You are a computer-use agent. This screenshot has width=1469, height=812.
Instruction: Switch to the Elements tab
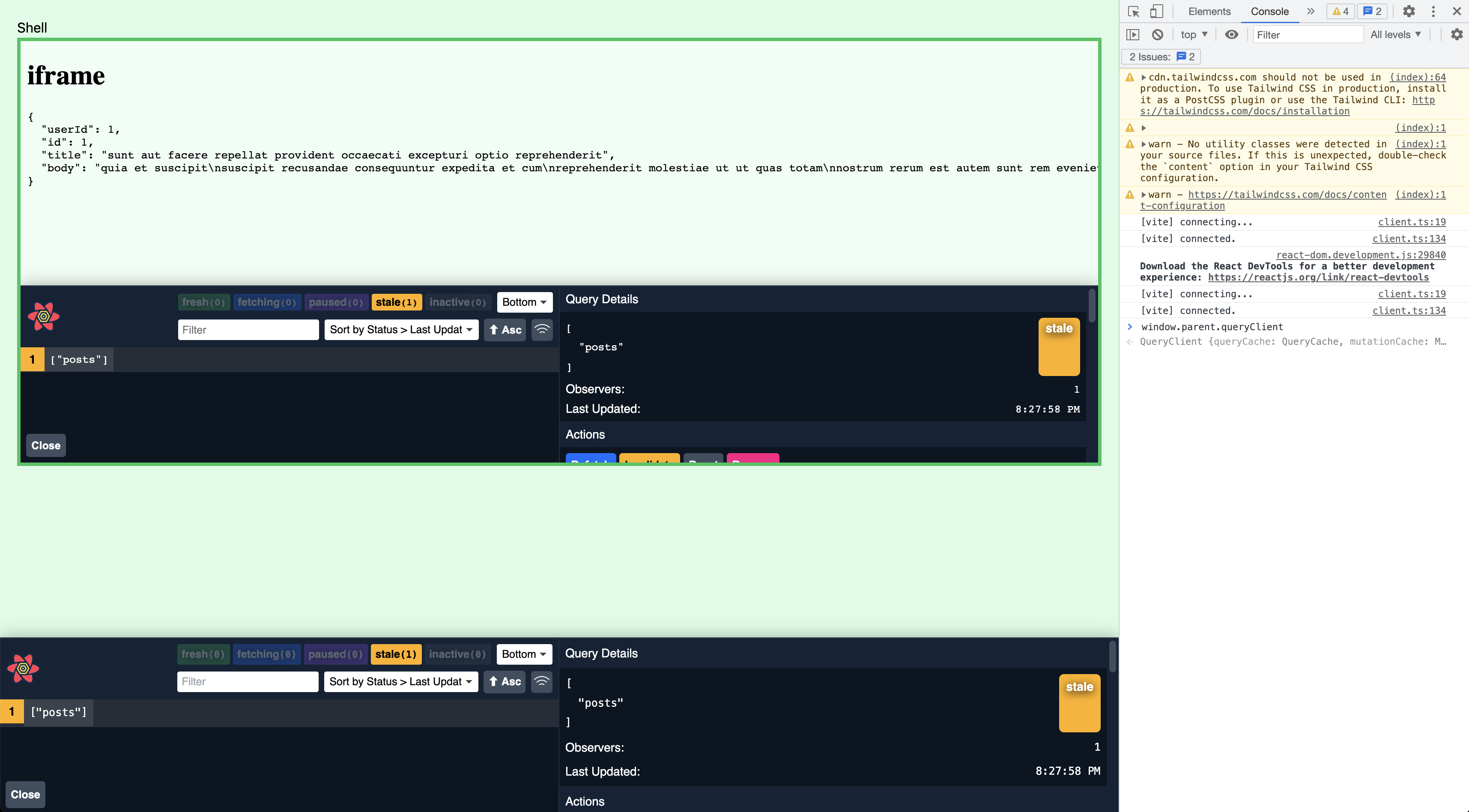tap(1209, 12)
